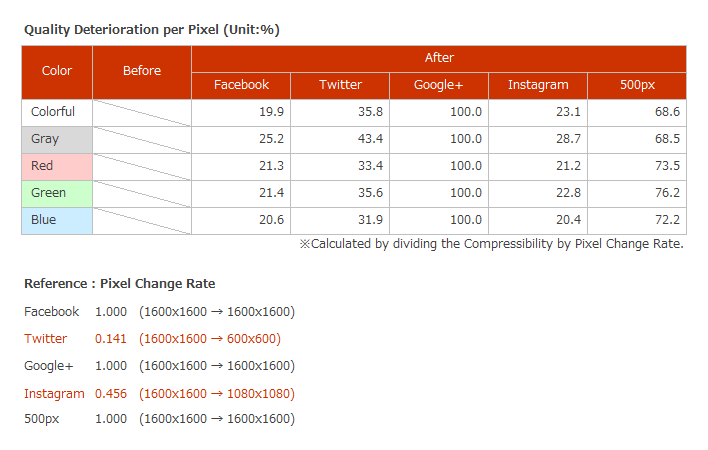This screenshot has width=708, height=450.
Task: Pick the Green color cell
Action: 57,193
